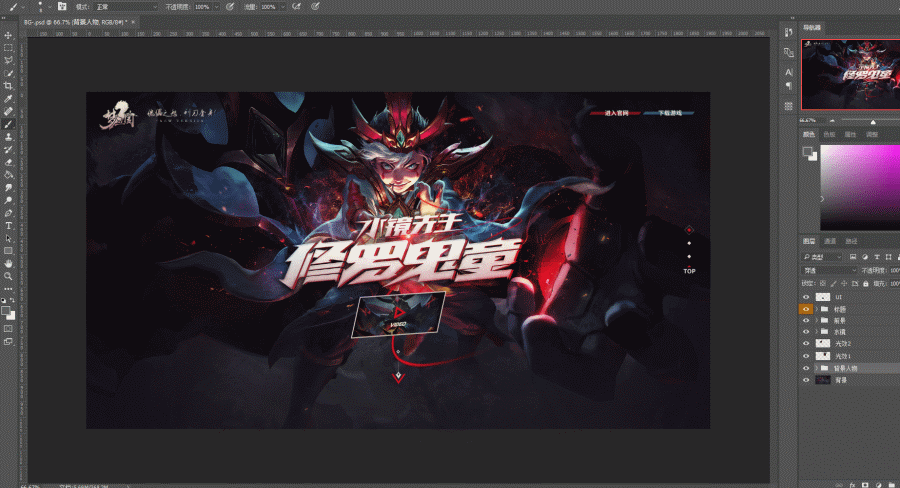The height and width of the screenshot is (488, 900).
Task: Select the Crop tool
Action: (8, 86)
